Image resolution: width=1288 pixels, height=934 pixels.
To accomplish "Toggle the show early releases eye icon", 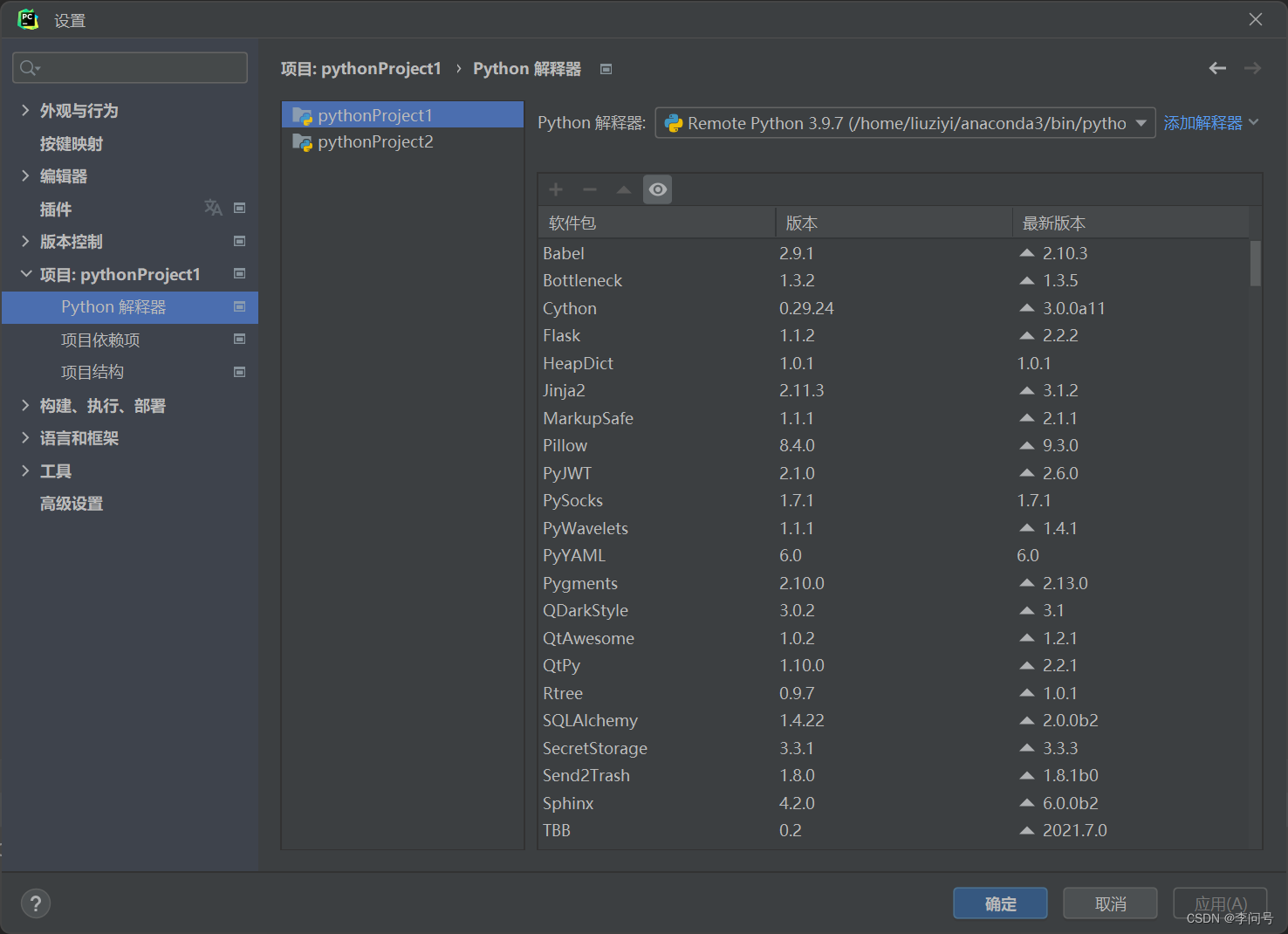I will coord(658,189).
